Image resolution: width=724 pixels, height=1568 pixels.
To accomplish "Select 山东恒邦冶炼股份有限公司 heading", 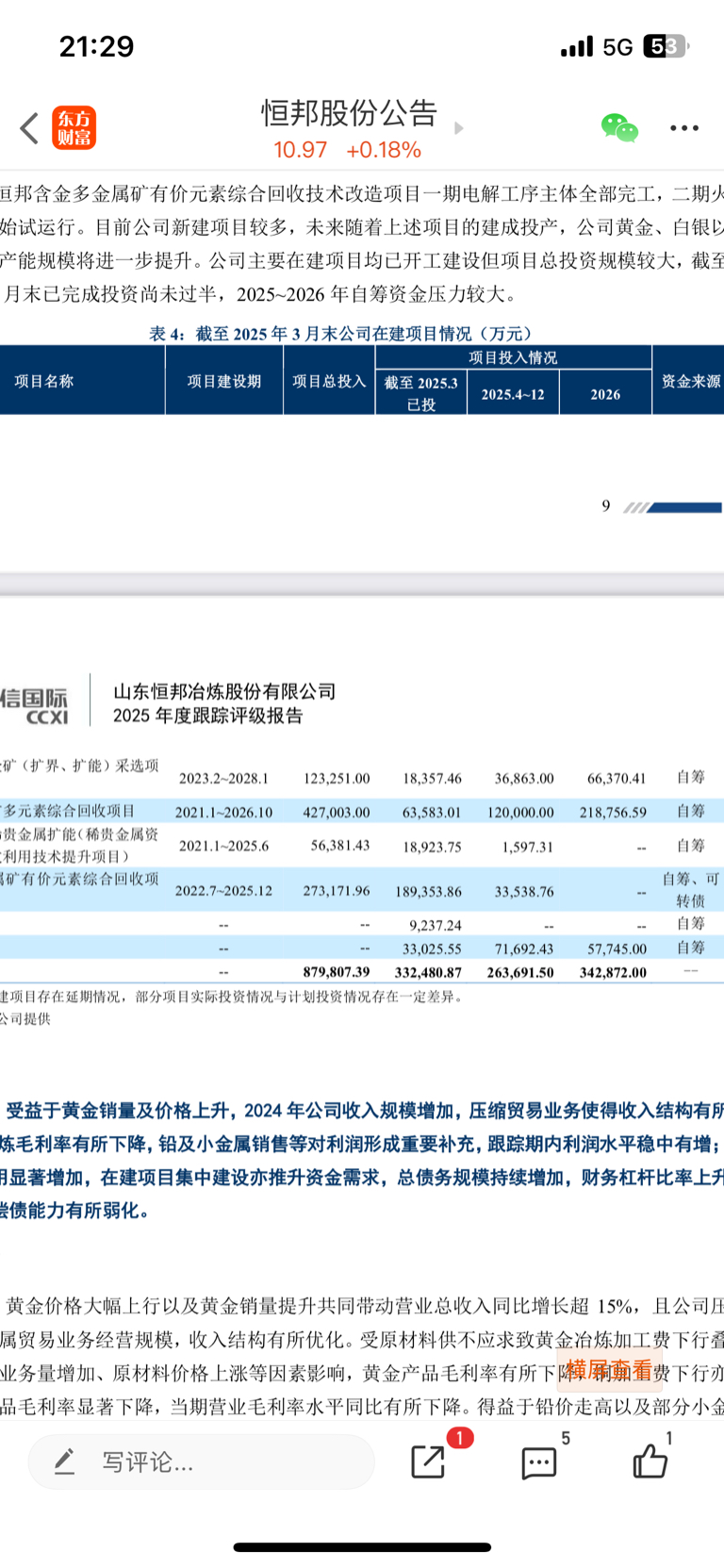I will tap(224, 691).
